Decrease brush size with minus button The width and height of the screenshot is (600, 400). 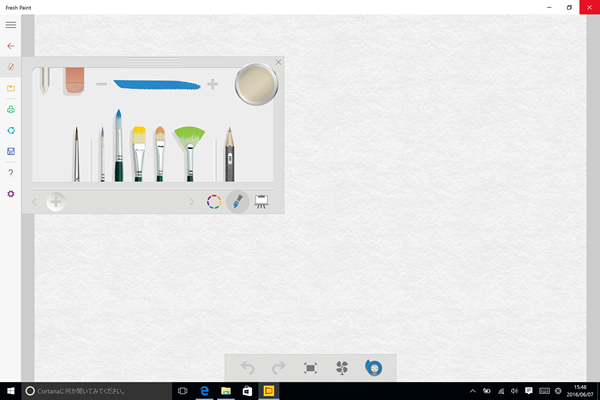[x=101, y=85]
